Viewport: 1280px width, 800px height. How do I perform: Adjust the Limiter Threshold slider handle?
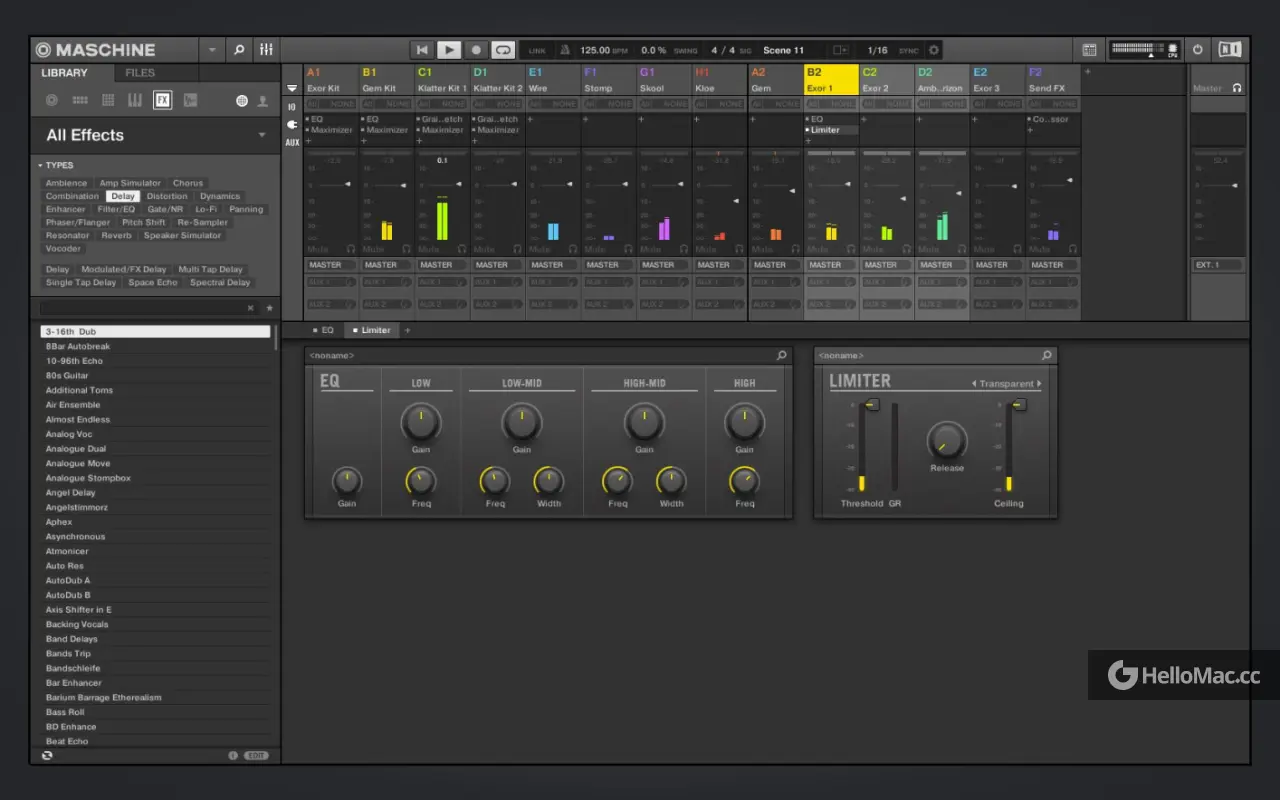(x=871, y=405)
